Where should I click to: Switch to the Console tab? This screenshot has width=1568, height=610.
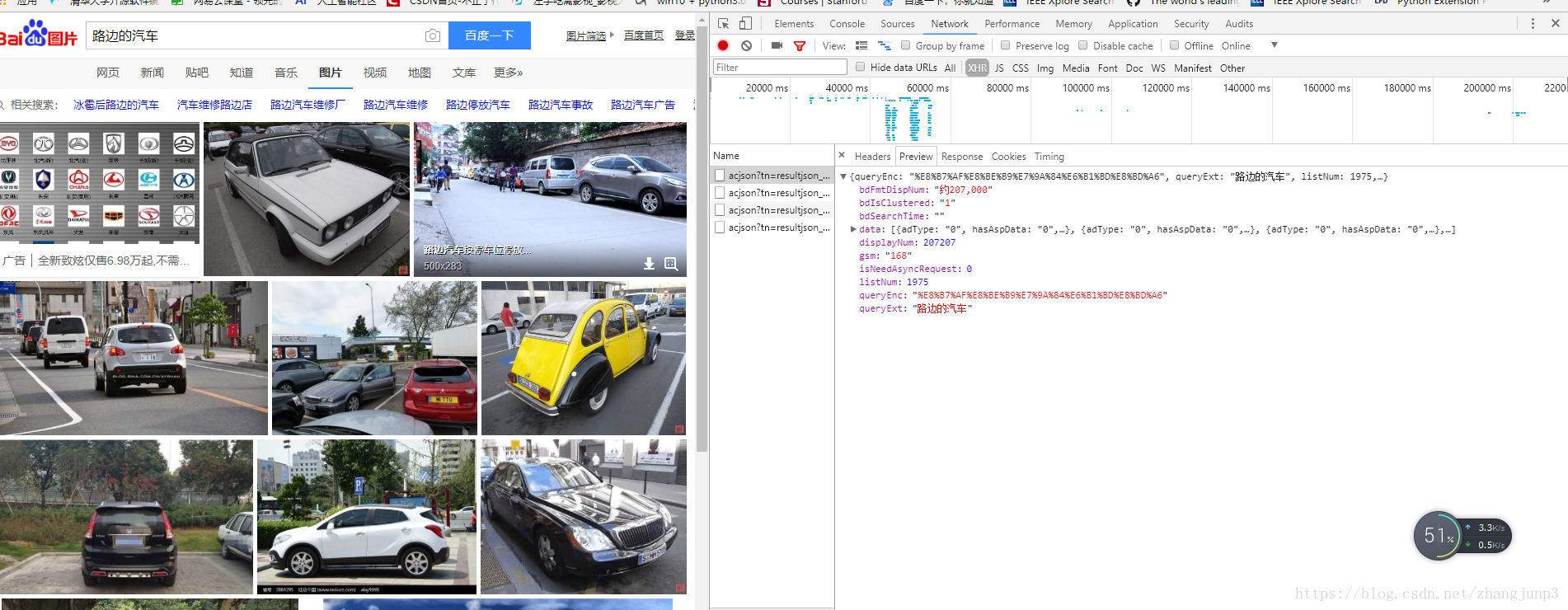847,24
